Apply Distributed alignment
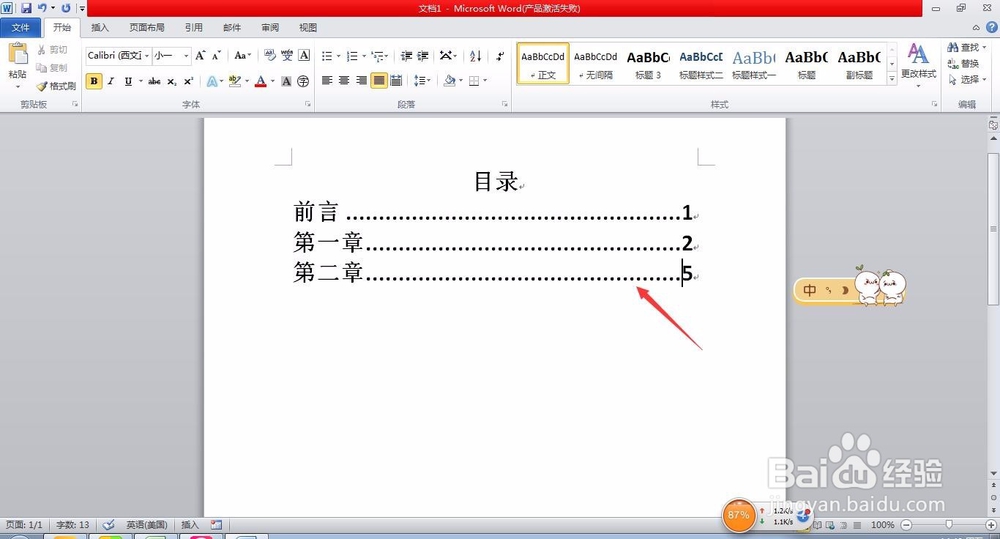 [x=396, y=80]
